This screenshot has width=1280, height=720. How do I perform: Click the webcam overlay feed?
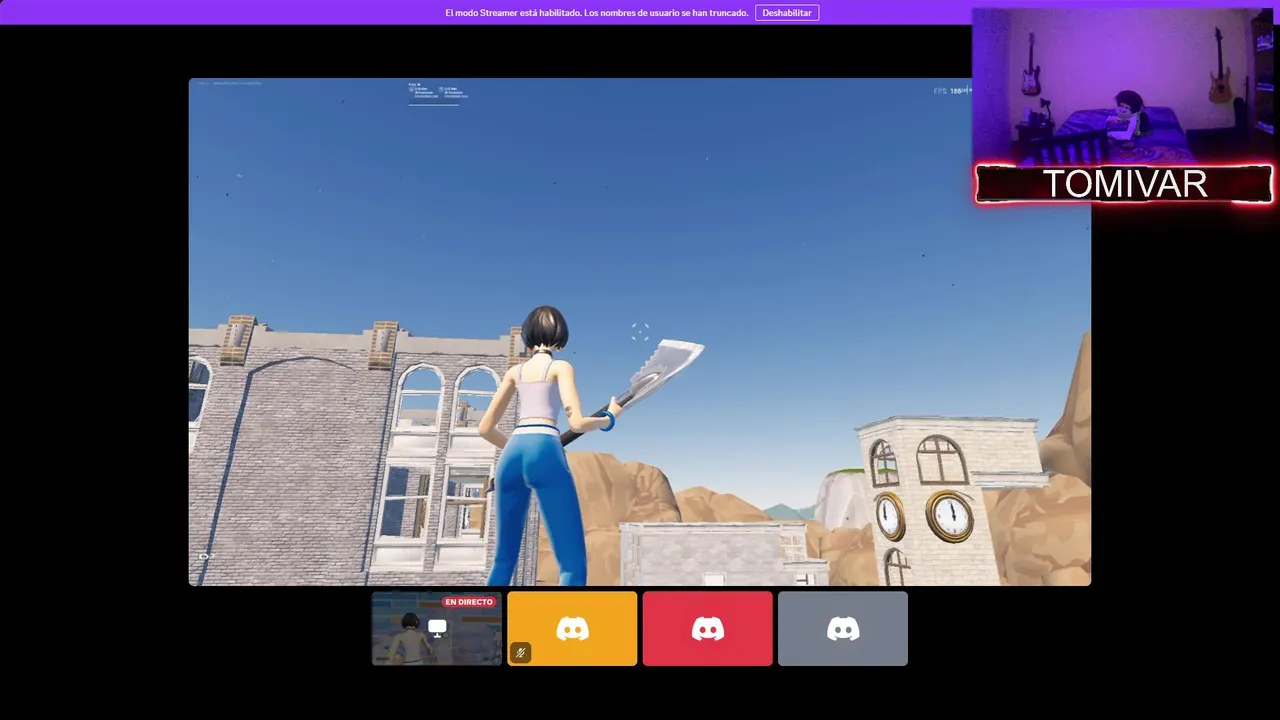tap(1124, 88)
